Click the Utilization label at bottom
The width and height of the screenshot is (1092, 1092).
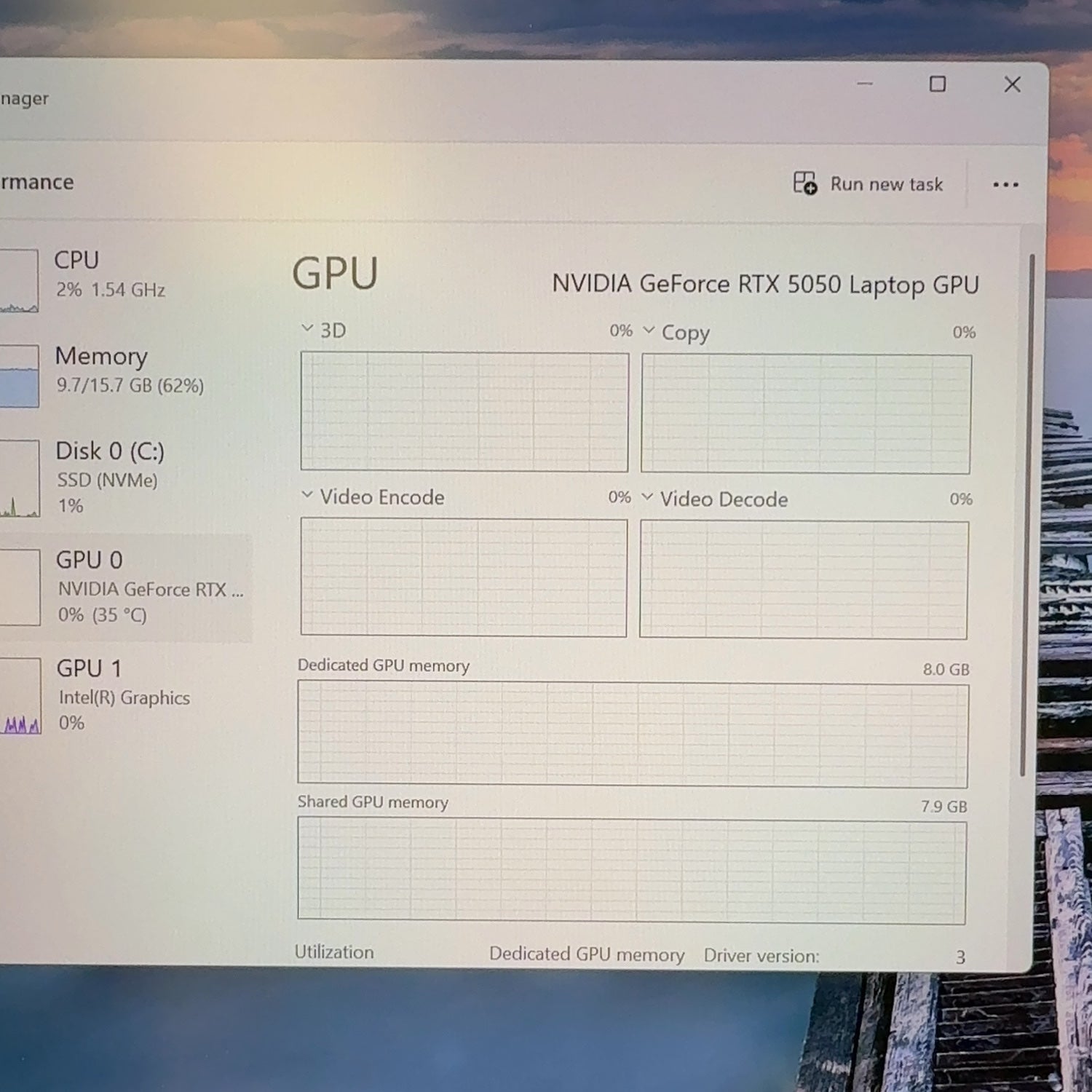pos(334,952)
